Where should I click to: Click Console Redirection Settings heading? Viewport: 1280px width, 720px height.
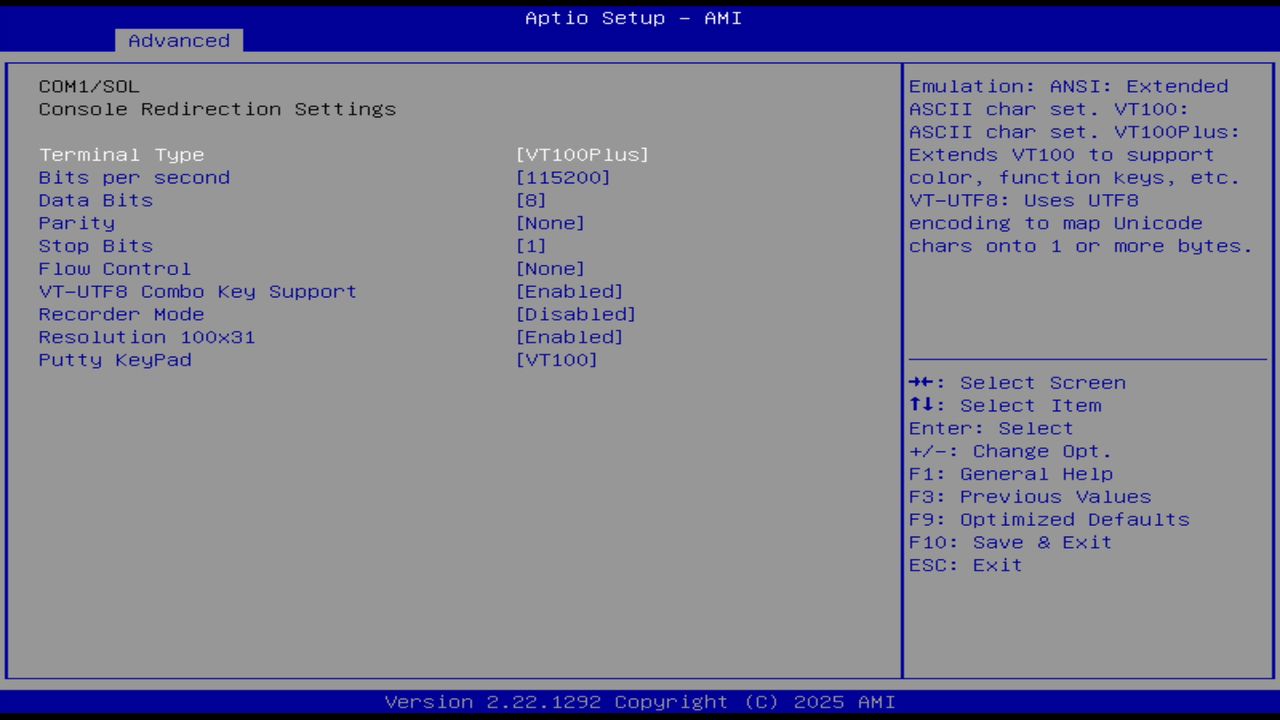[x=217, y=109]
